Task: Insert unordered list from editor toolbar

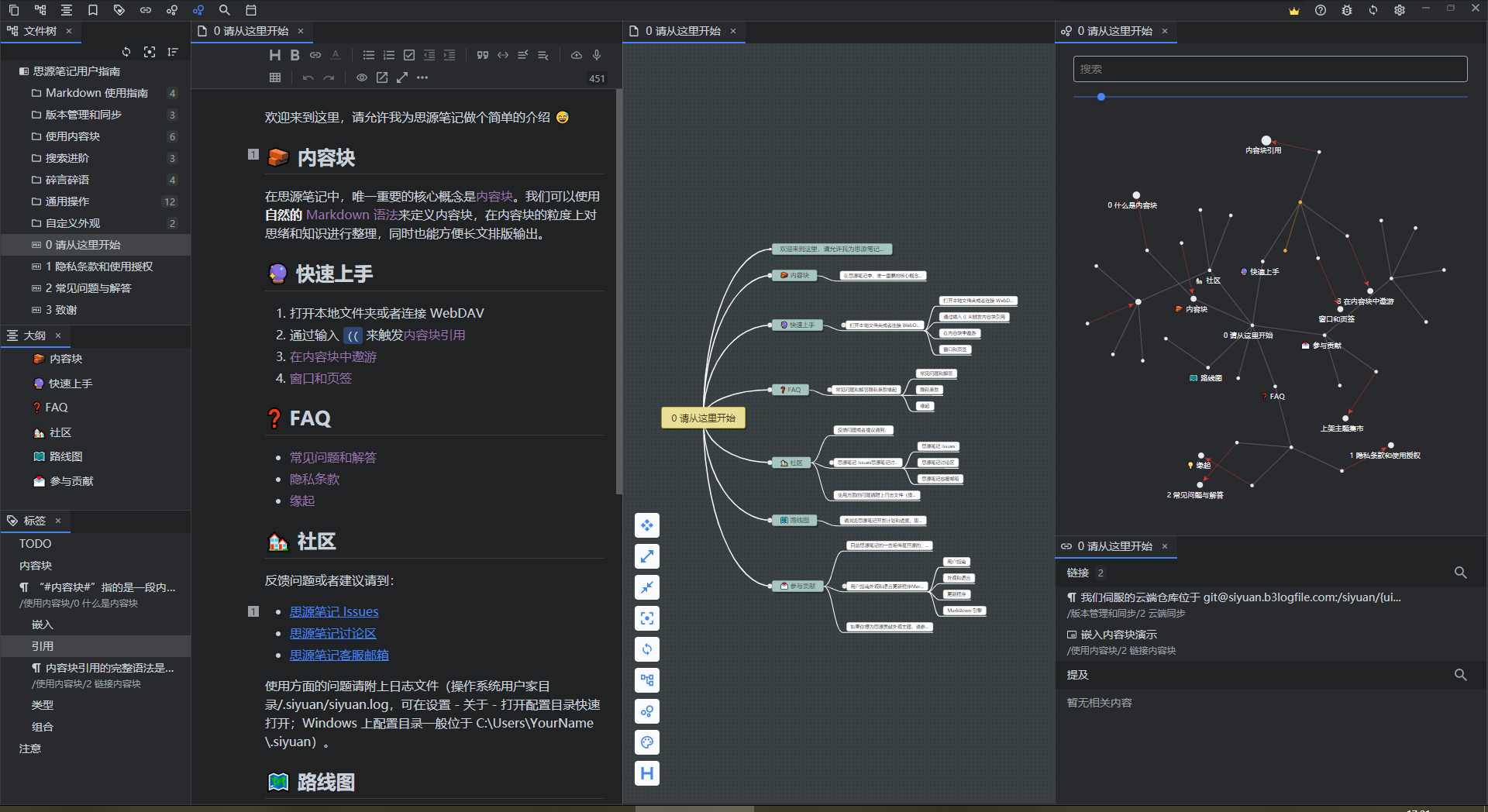Action: 369,55
